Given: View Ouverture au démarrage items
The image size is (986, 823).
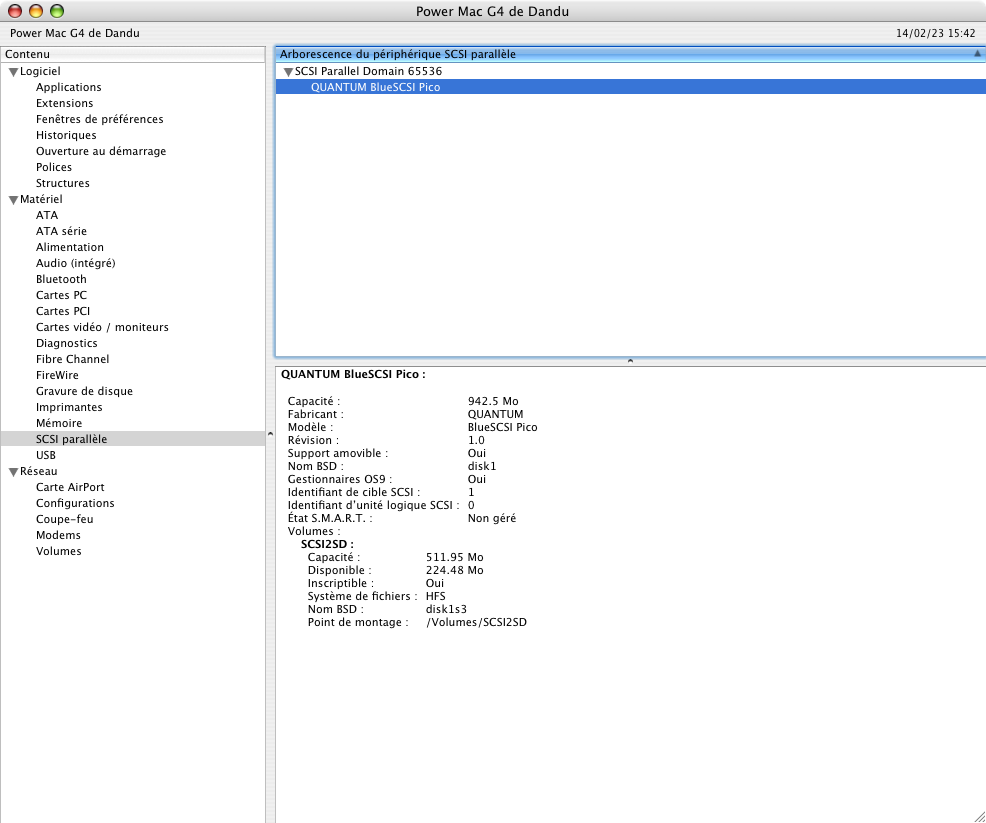Looking at the screenshot, I should coord(101,152).
